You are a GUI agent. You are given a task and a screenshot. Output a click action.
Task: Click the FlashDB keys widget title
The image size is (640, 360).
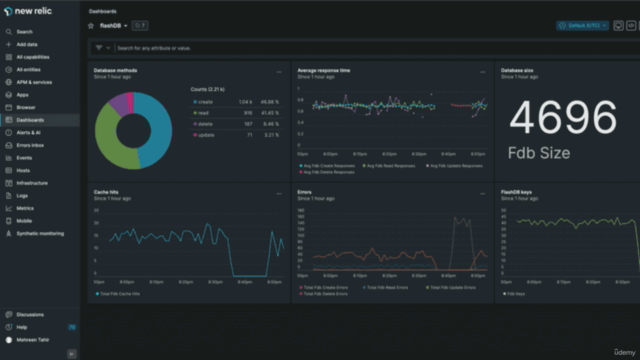(516, 192)
